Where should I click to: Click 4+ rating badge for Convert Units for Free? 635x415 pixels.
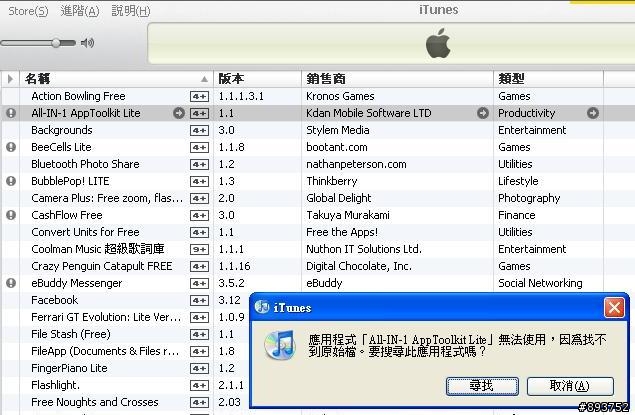click(200, 232)
